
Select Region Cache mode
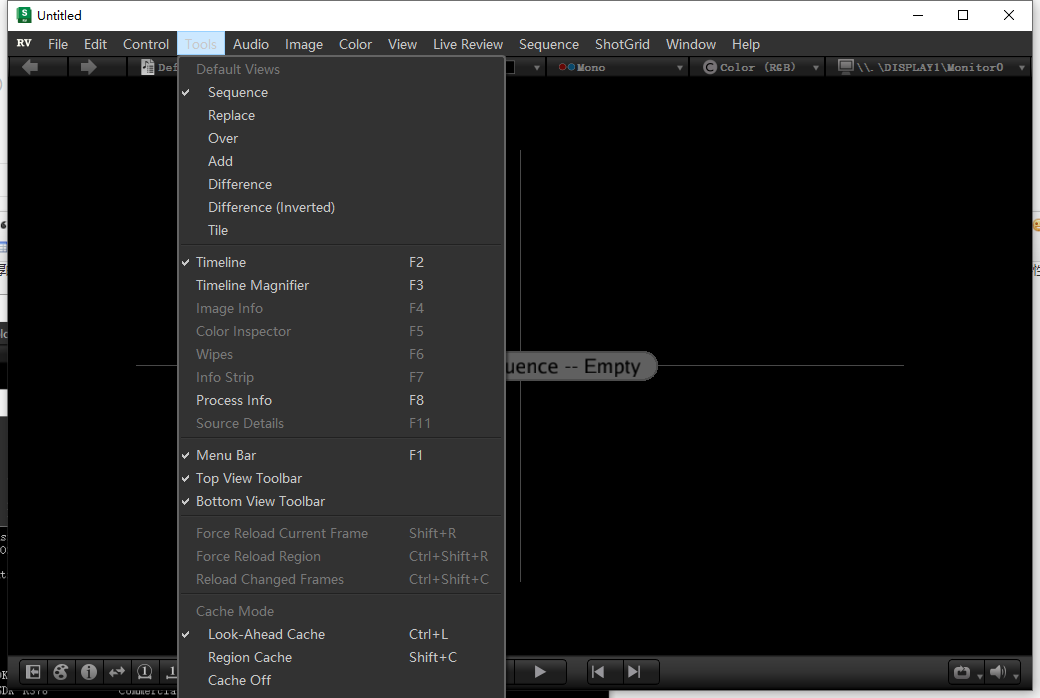coord(250,657)
